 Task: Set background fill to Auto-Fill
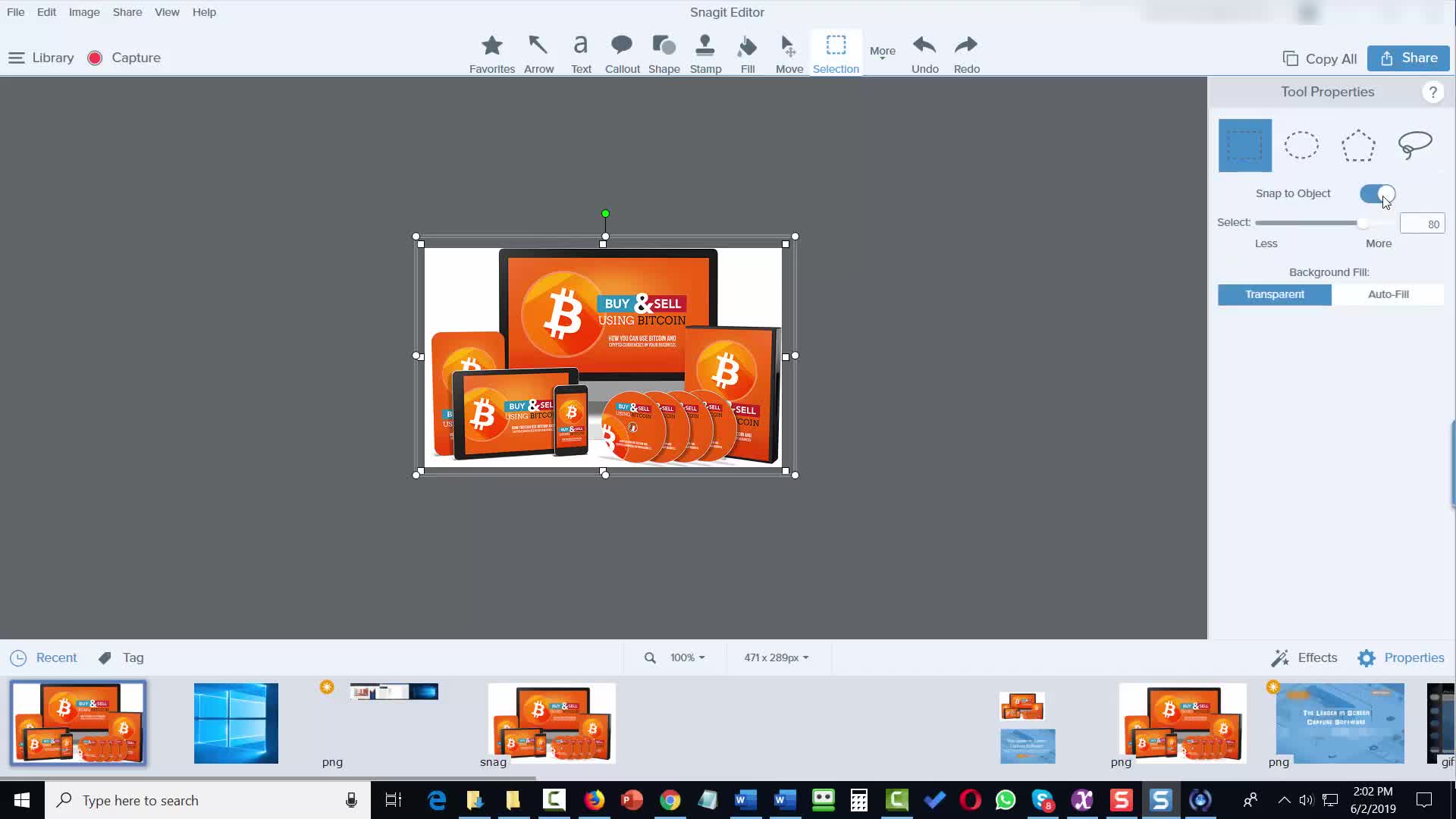pos(1388,294)
